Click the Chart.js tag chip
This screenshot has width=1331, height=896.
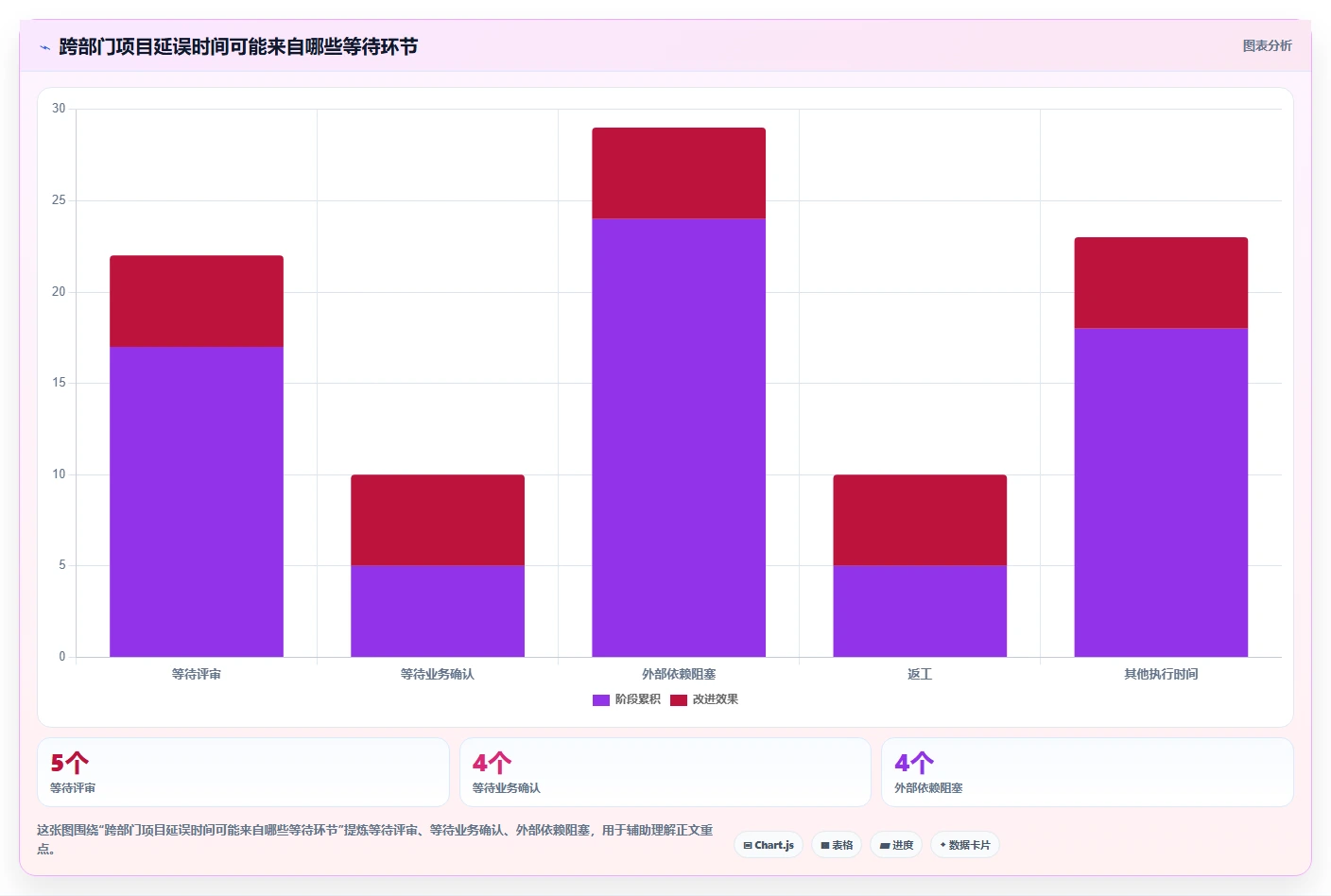click(x=769, y=845)
